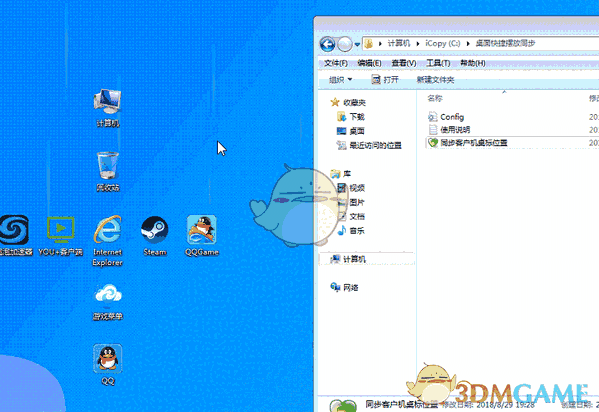
Task: Select 收藏夹 in the navigation pane
Action: click(348, 102)
